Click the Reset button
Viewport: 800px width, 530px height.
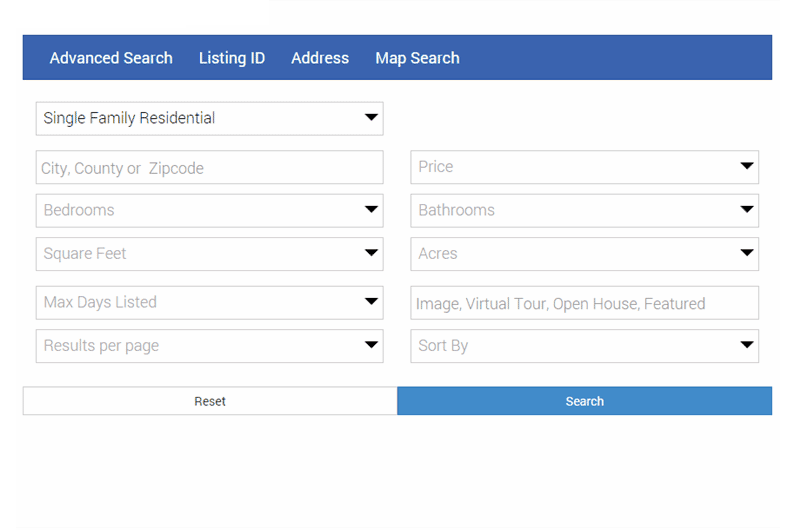(x=210, y=401)
